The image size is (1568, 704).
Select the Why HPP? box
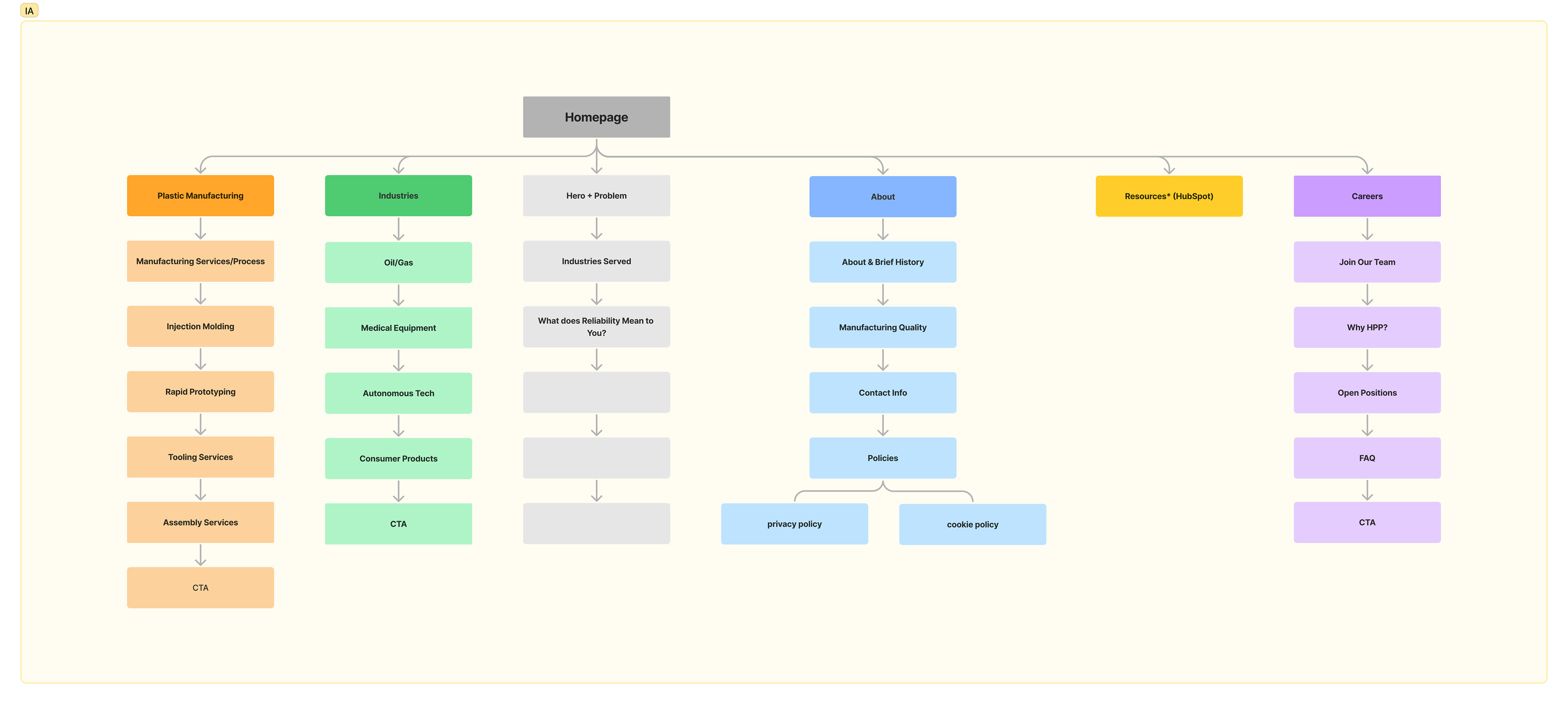[x=1367, y=327]
